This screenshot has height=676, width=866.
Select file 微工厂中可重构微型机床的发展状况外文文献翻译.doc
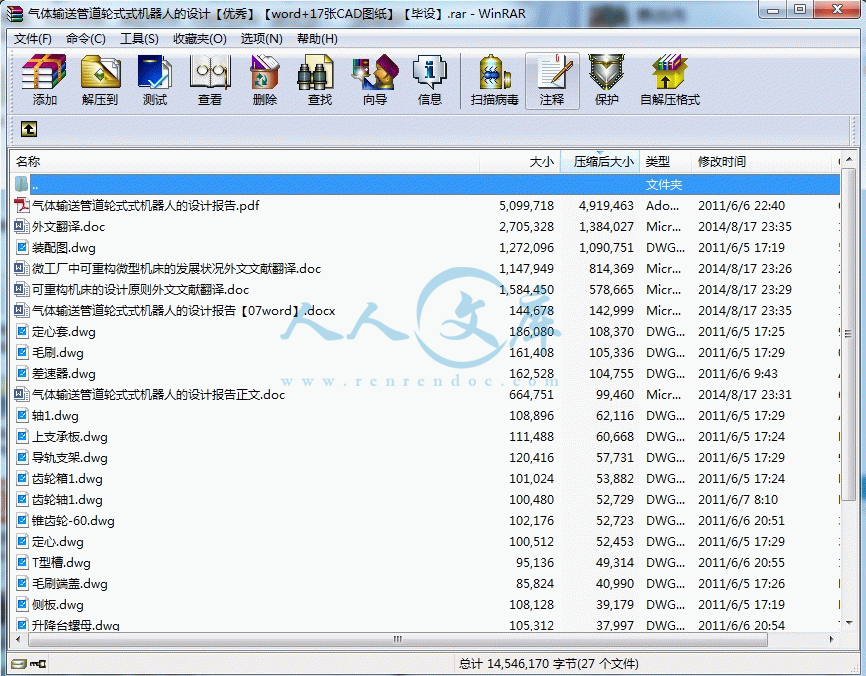(176, 268)
